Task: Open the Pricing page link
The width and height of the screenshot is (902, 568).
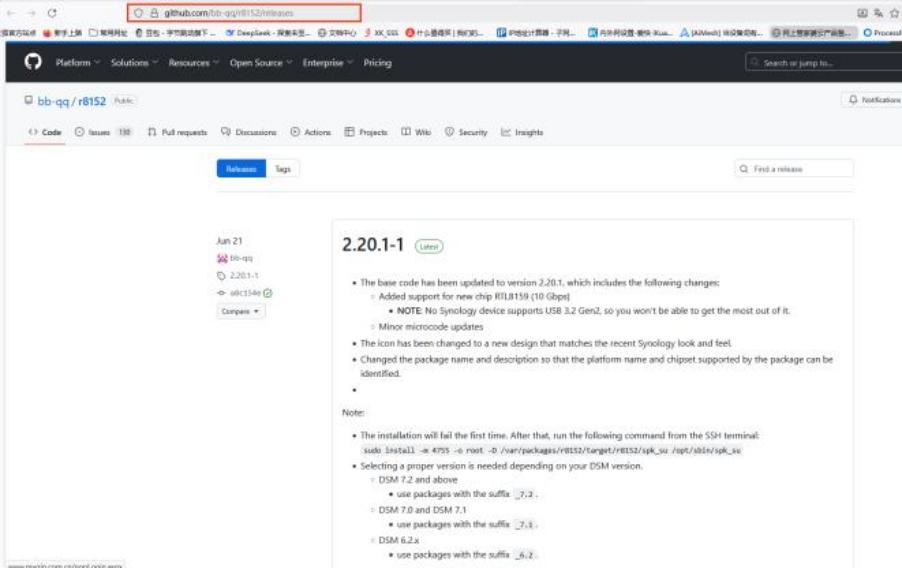Action: point(377,62)
